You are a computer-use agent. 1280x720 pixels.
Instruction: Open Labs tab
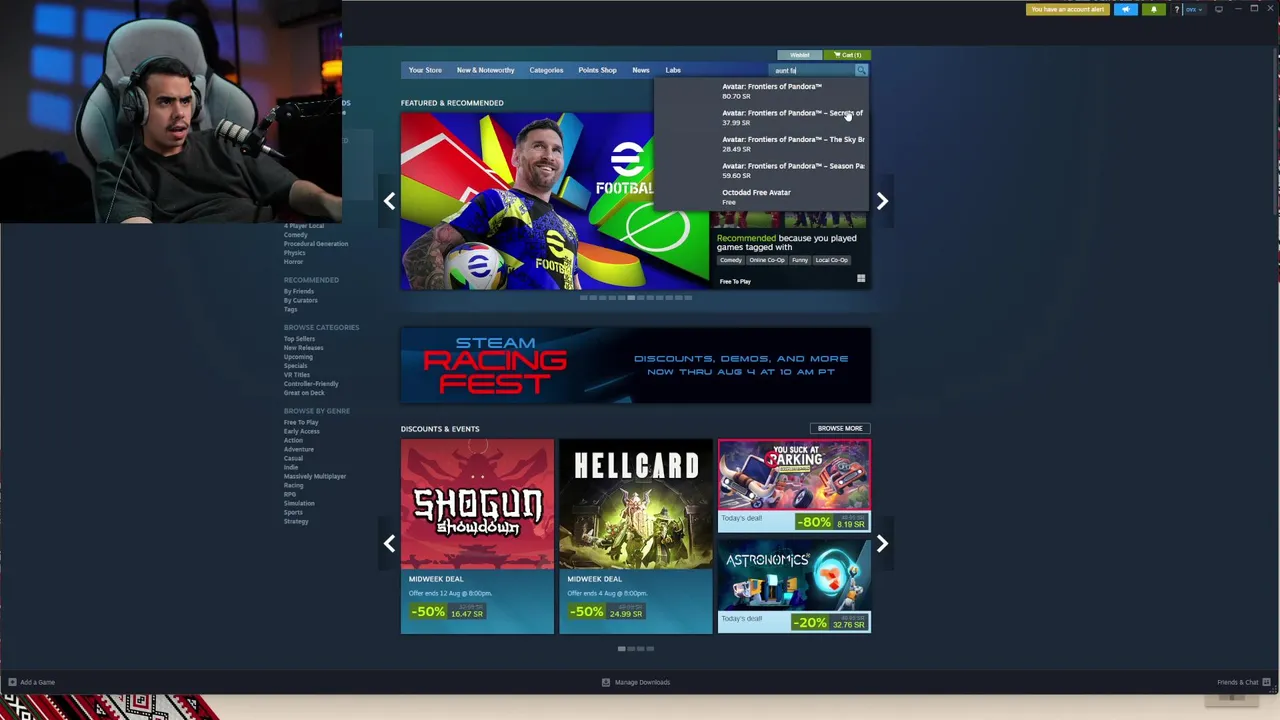coord(673,70)
